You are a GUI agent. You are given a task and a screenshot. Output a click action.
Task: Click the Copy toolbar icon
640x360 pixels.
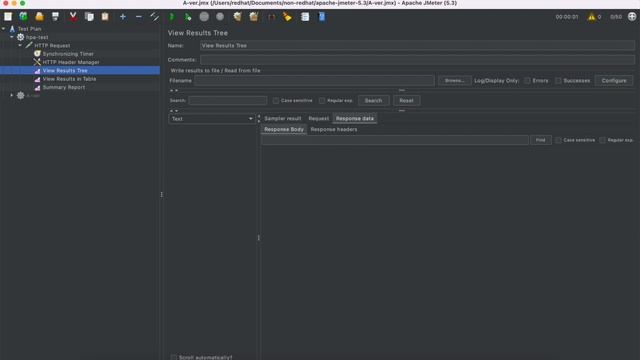click(x=89, y=17)
